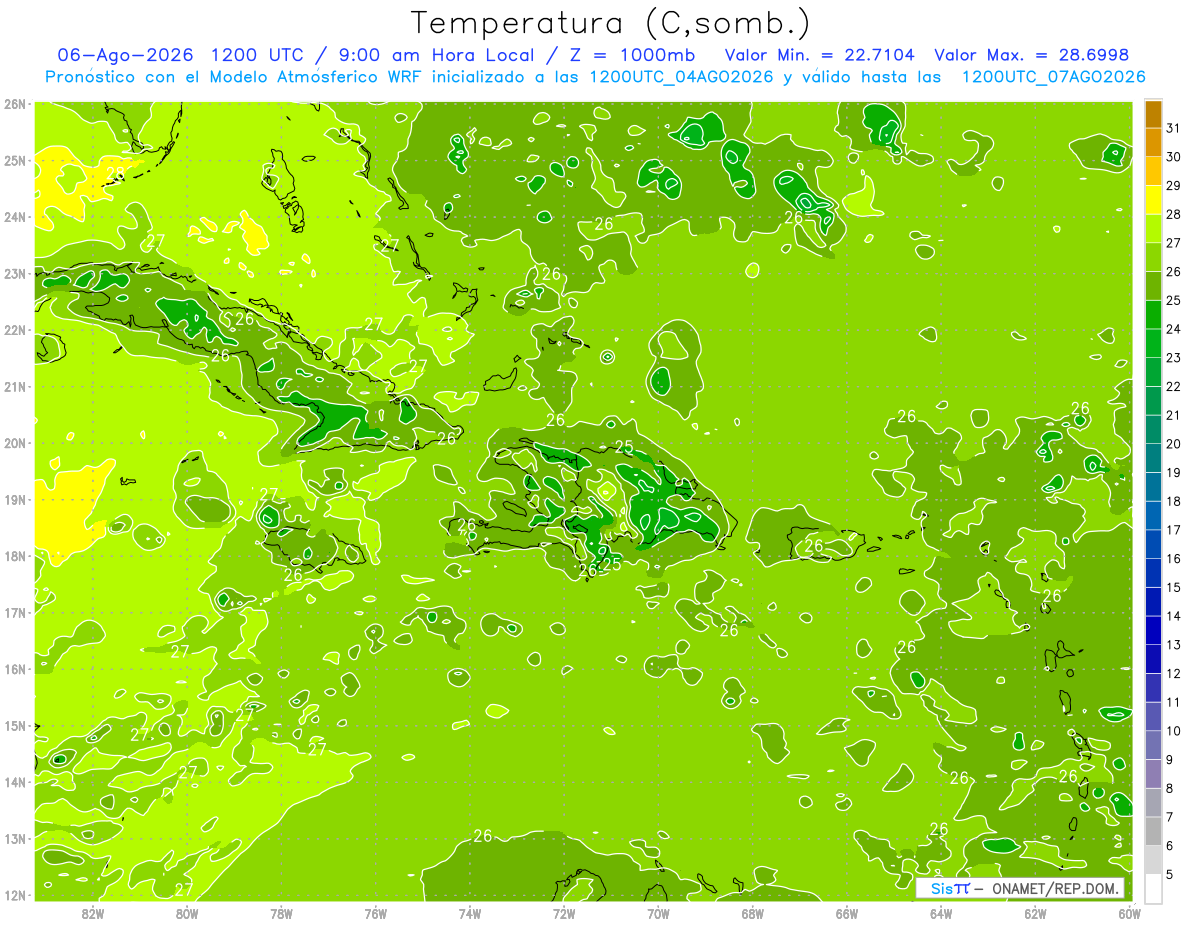The image size is (1200, 927).
Task: Select "Valor Min. = 22.7104" text
Action: pos(819,55)
